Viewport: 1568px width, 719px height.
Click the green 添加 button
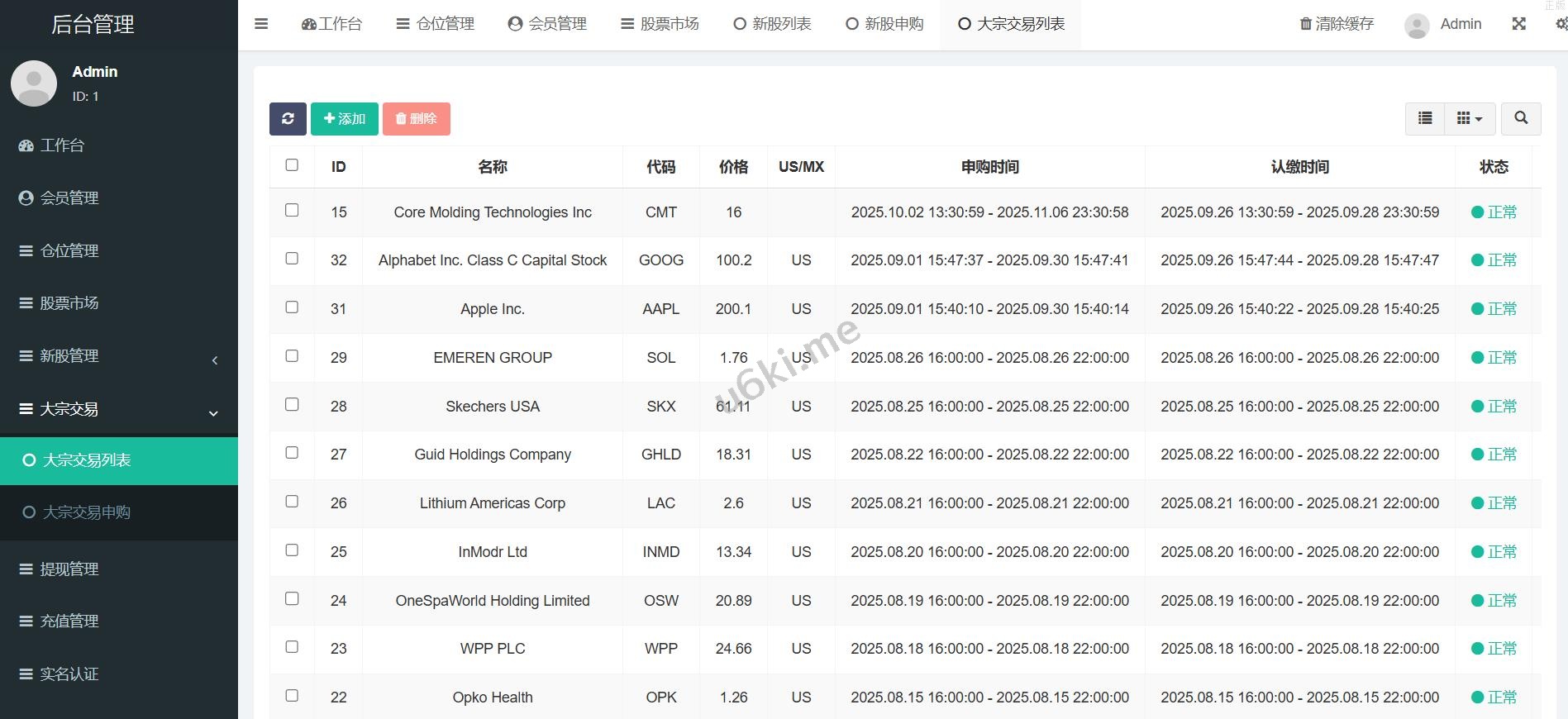tap(345, 119)
